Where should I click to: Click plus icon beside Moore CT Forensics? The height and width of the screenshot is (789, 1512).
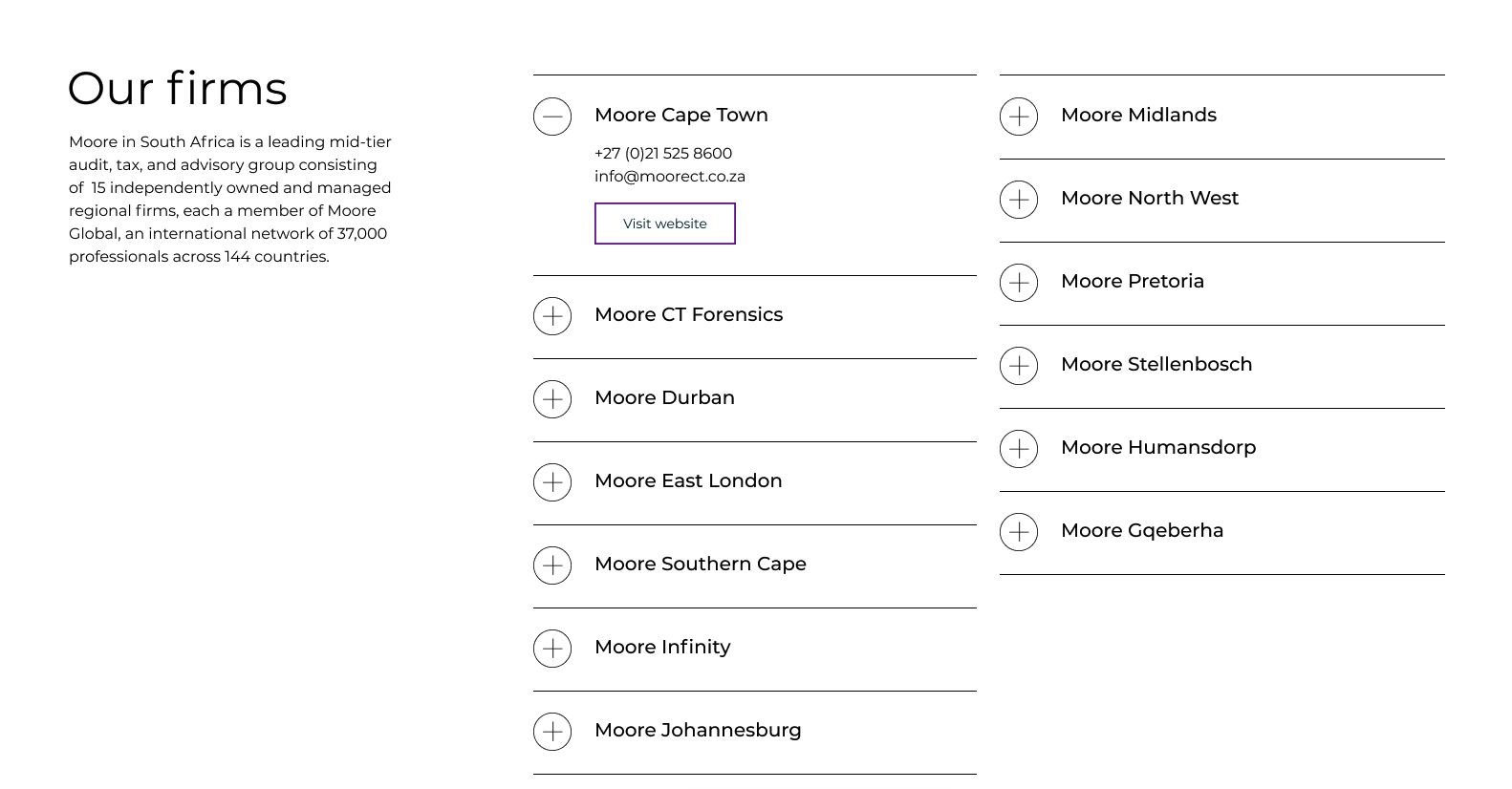tap(552, 316)
